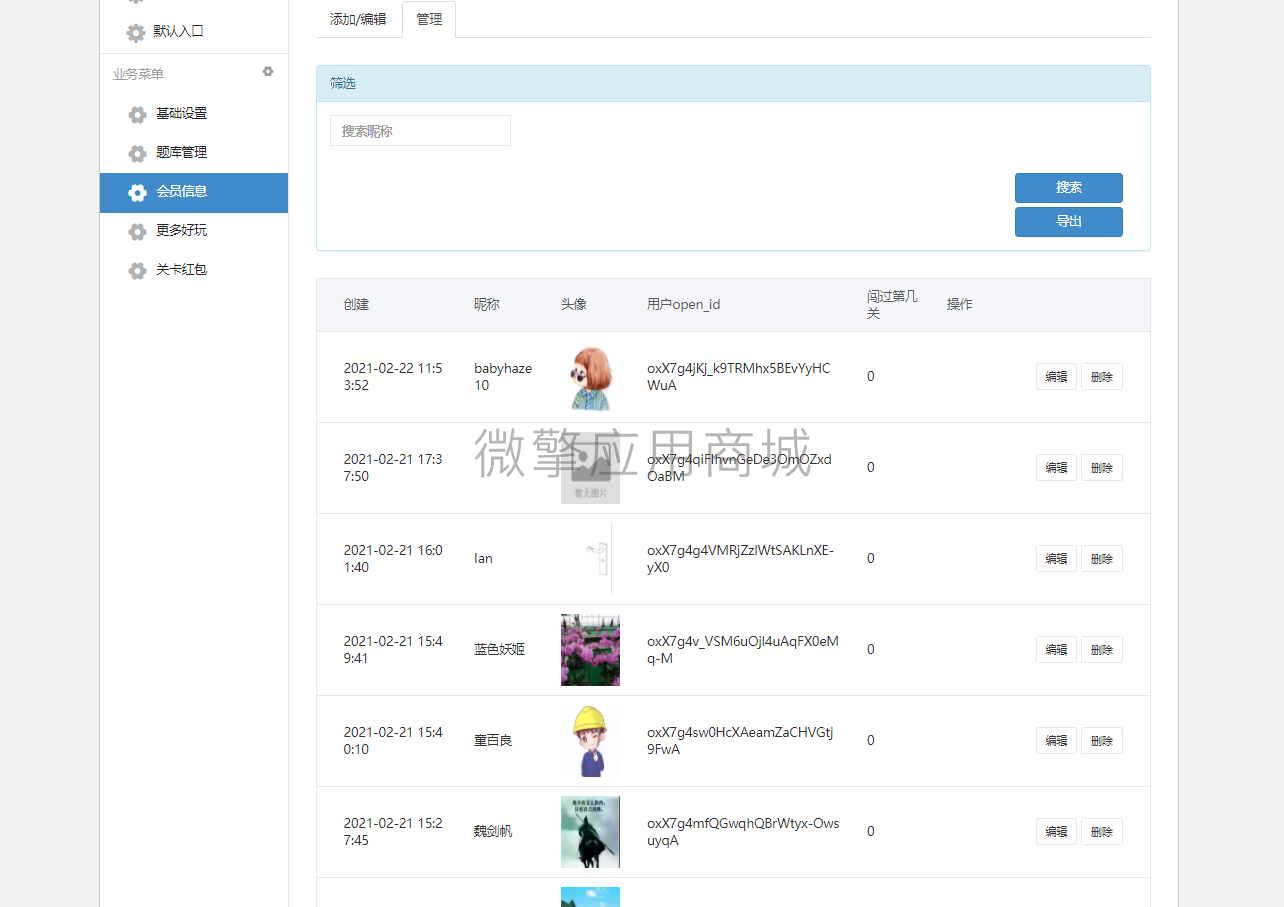Viewport: 1284px width, 907px height.
Task: Click 编辑 for babyhaze10 row
Action: pos(1056,377)
